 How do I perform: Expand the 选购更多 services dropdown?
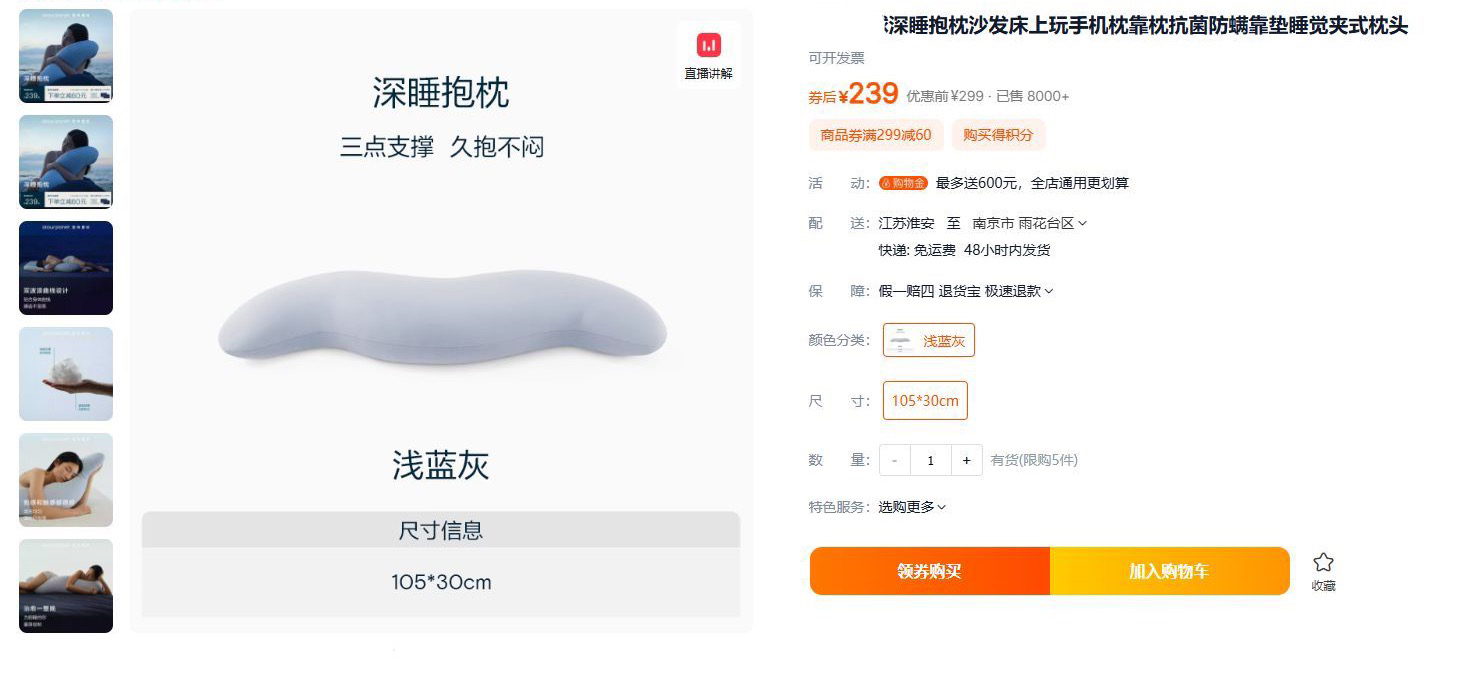(x=912, y=507)
